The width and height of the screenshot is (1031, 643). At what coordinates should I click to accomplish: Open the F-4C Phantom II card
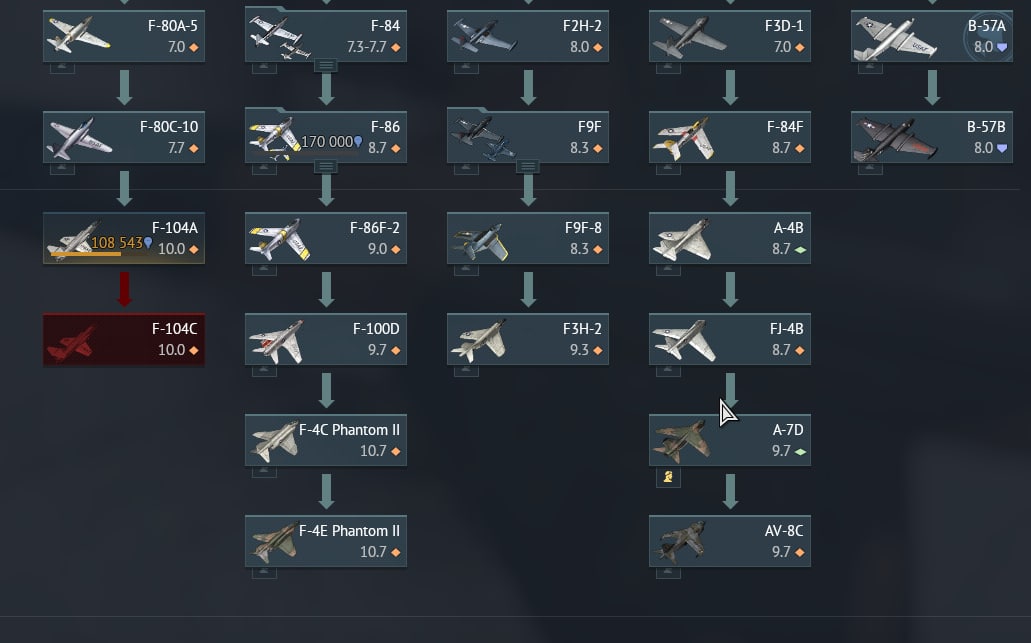[x=325, y=440]
